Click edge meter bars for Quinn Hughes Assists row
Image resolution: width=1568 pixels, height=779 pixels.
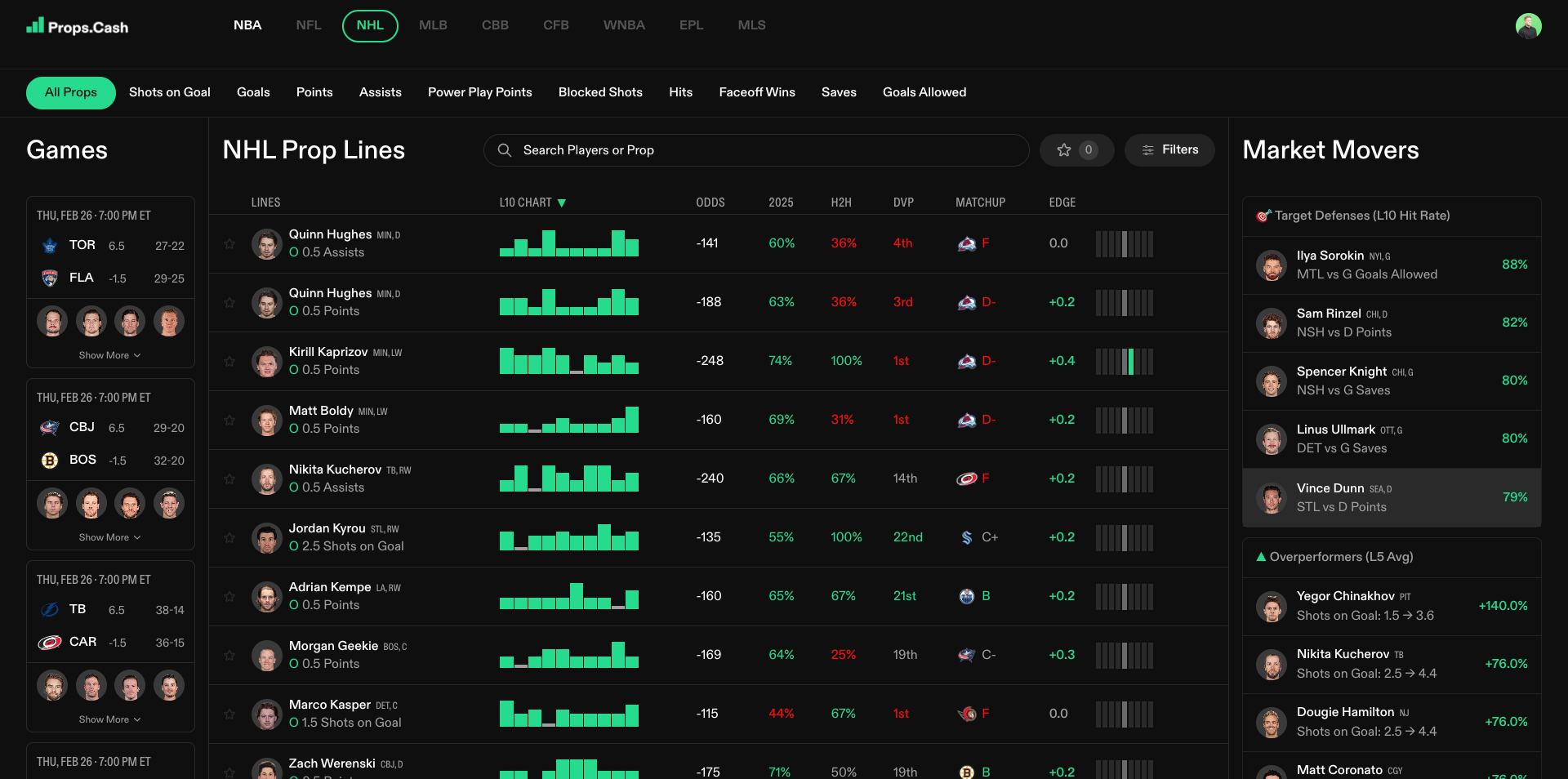coord(1125,243)
